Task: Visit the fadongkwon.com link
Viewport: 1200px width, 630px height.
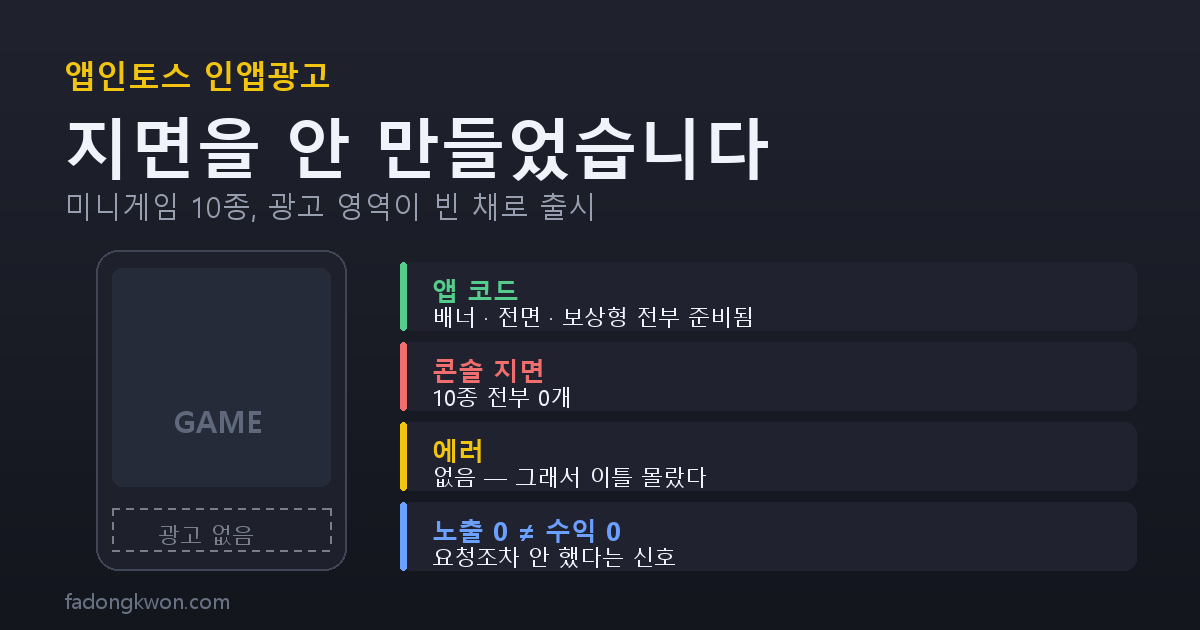Action: (147, 602)
